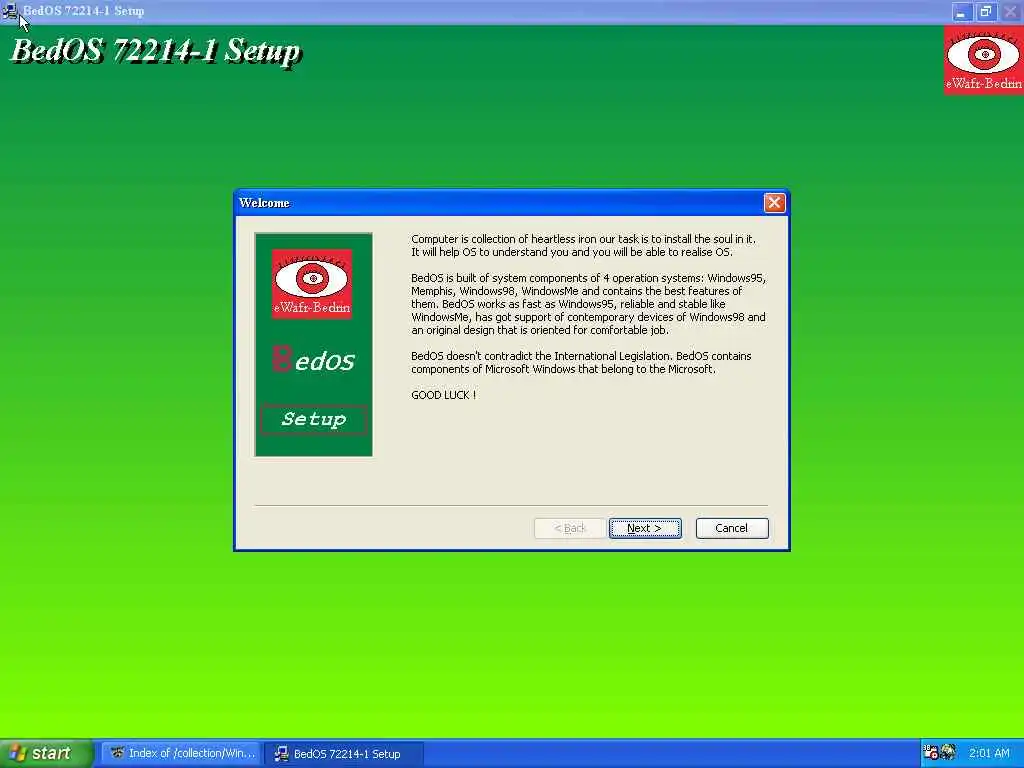Click the setup icon in window title bar

pos(10,11)
